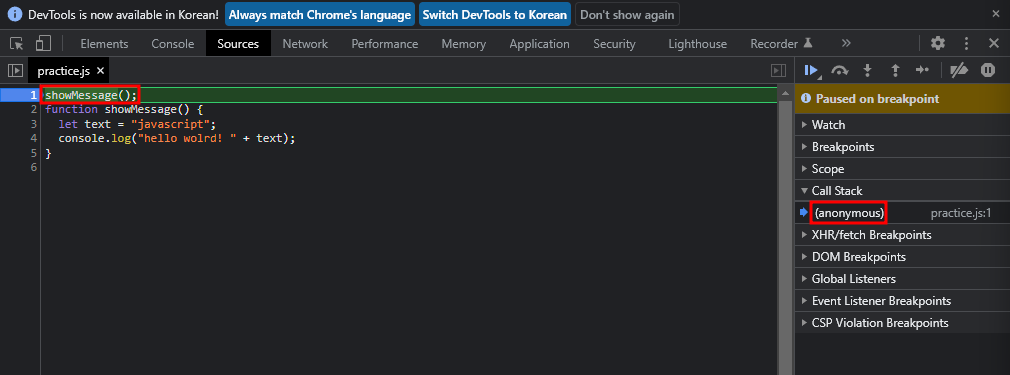
Task: Step out of current function
Action: tap(895, 70)
